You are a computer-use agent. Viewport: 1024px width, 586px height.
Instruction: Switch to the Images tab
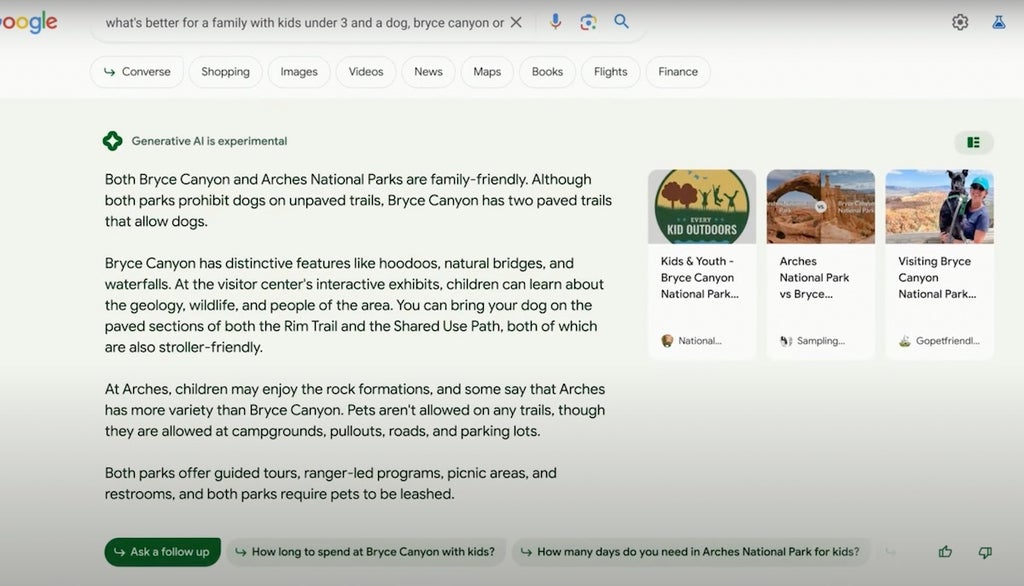[x=299, y=72]
